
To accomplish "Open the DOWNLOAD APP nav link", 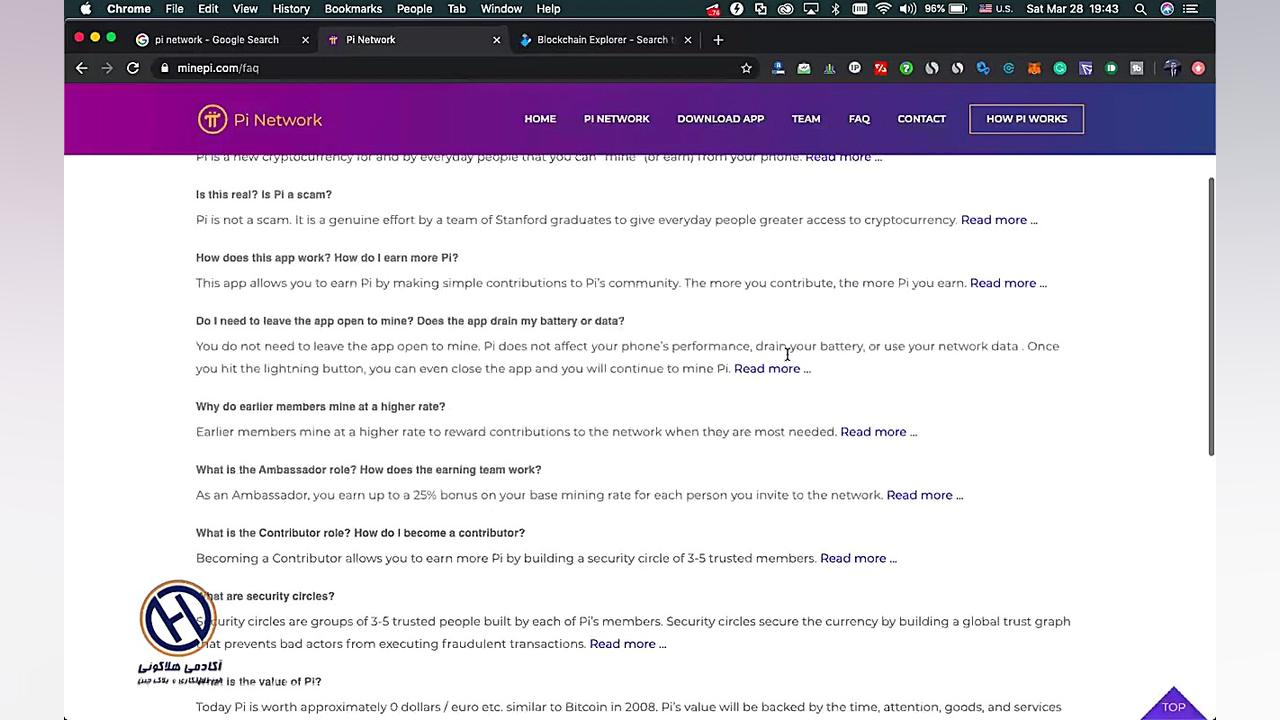I will [x=720, y=119].
